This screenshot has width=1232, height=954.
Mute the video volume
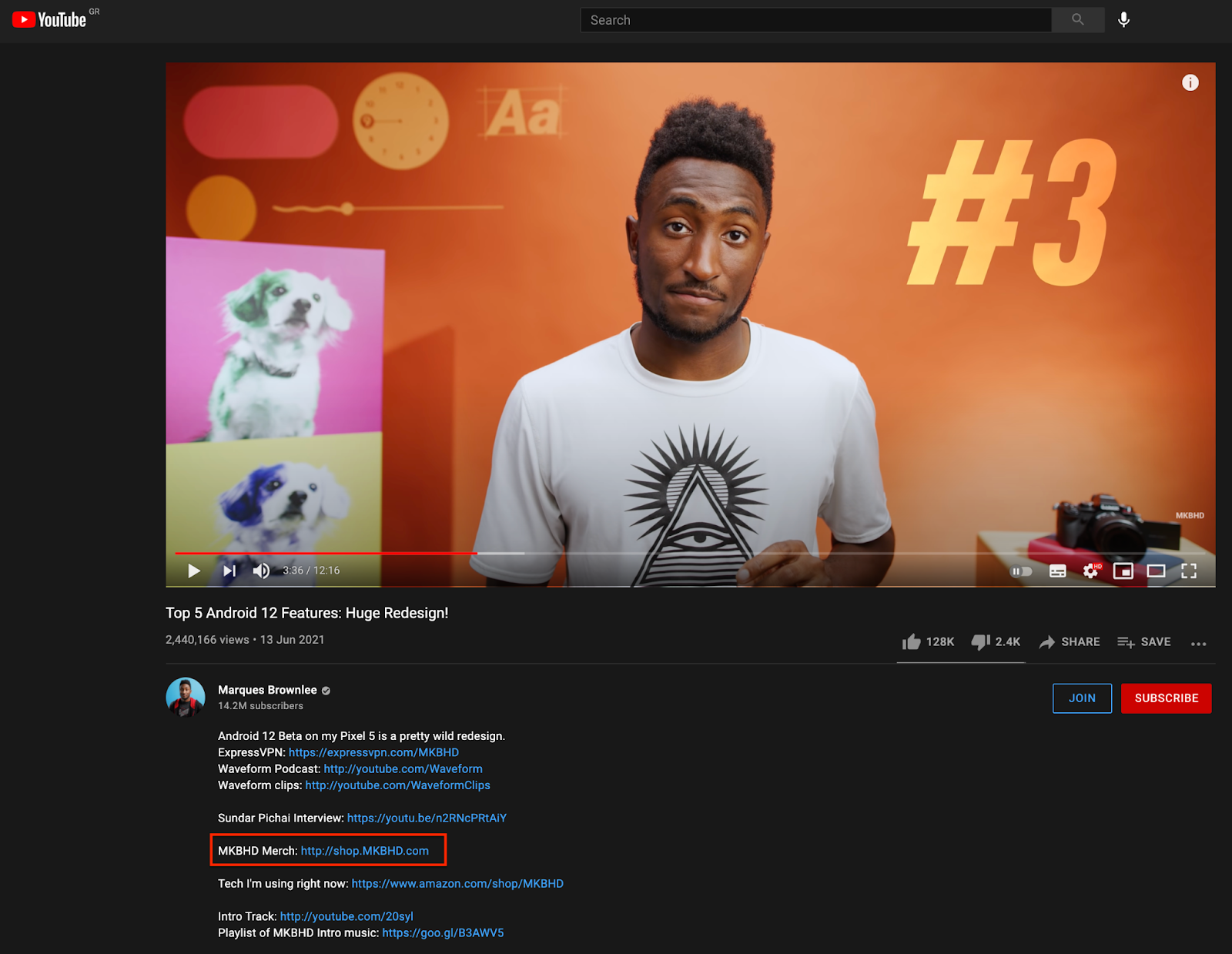[262, 571]
